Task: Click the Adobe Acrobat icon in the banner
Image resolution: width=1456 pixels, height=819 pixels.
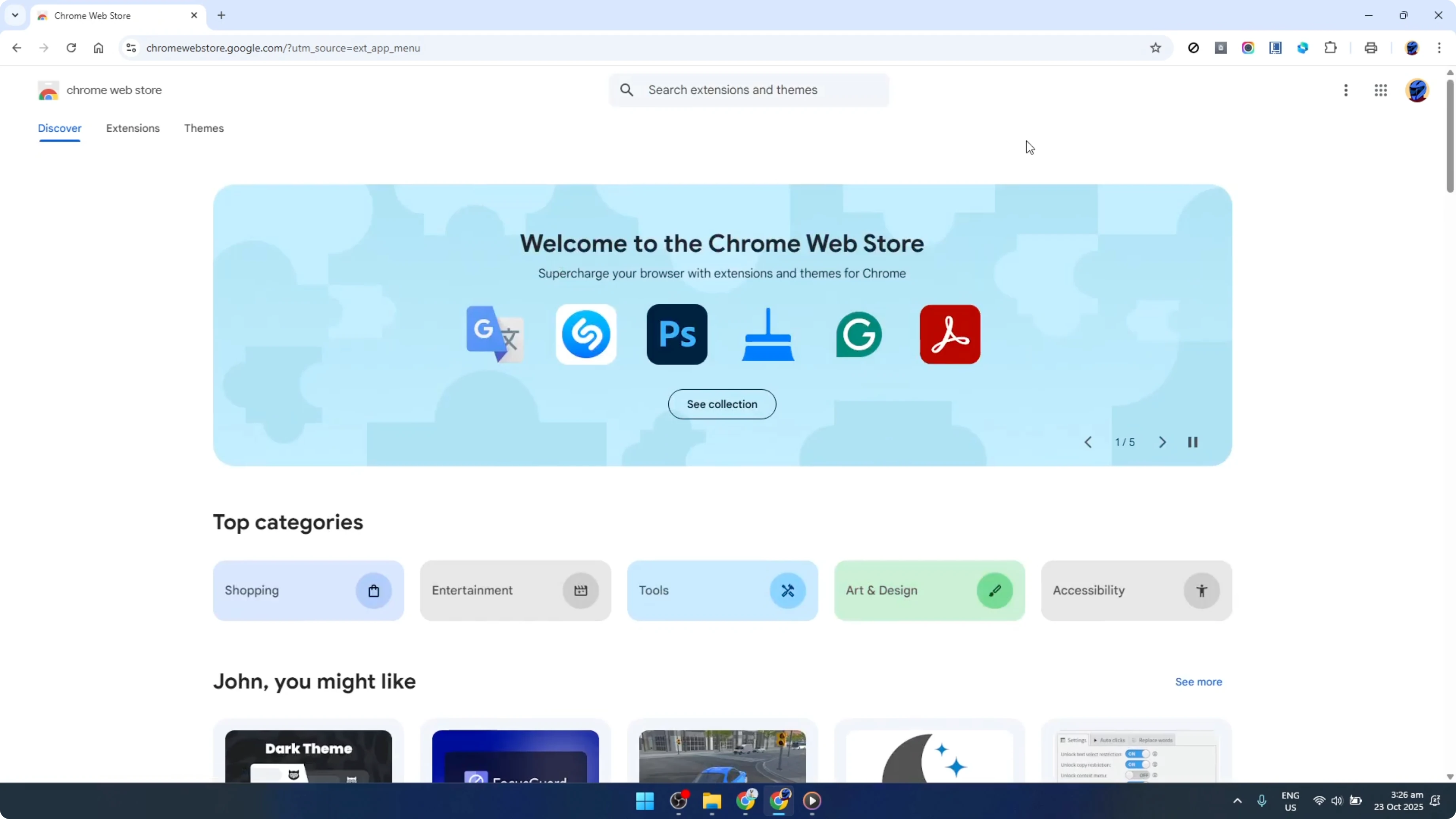Action: [x=950, y=334]
